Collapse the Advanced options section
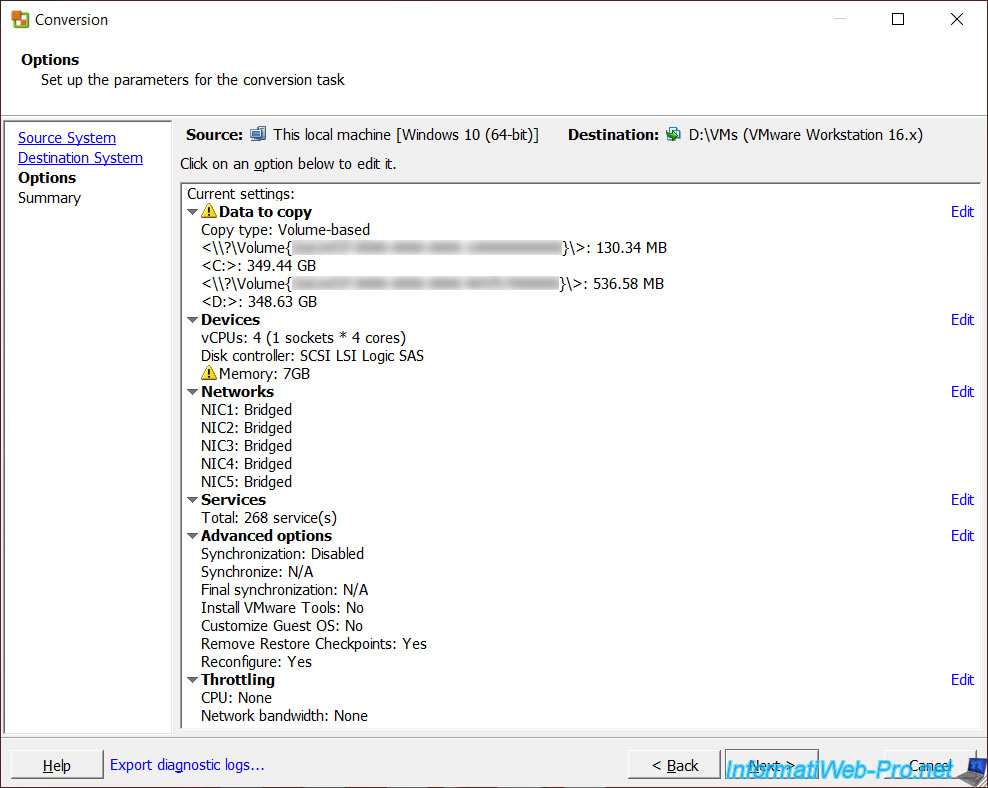The image size is (988, 788). pyautogui.click(x=193, y=537)
